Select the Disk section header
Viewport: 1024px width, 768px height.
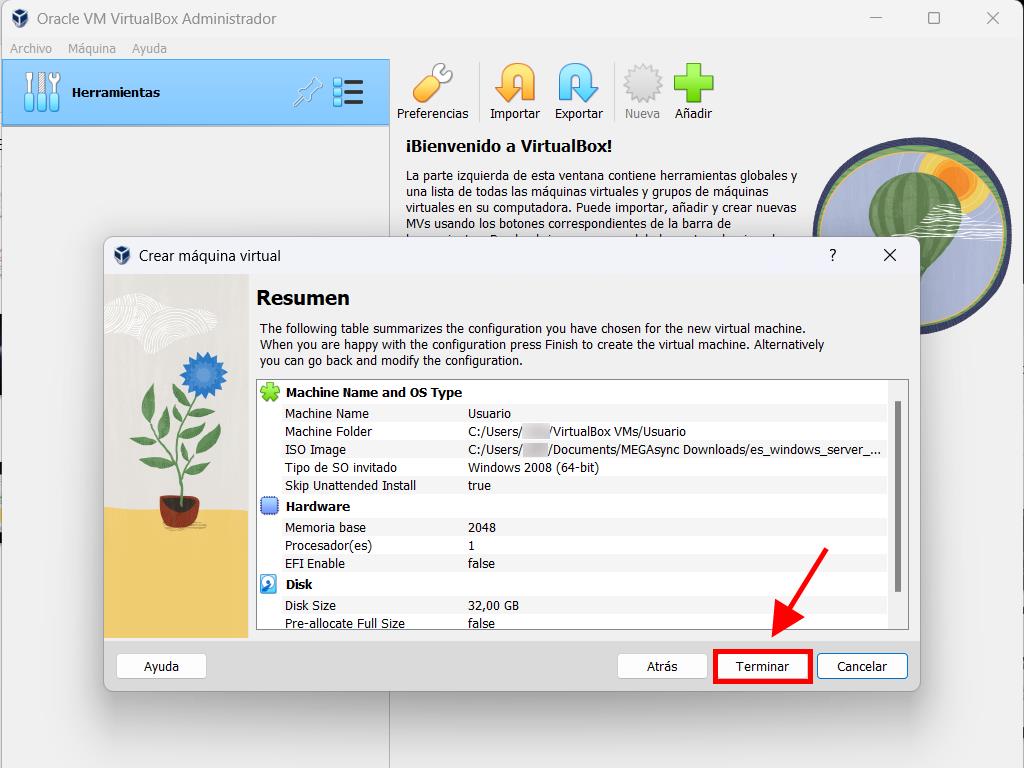(x=298, y=585)
